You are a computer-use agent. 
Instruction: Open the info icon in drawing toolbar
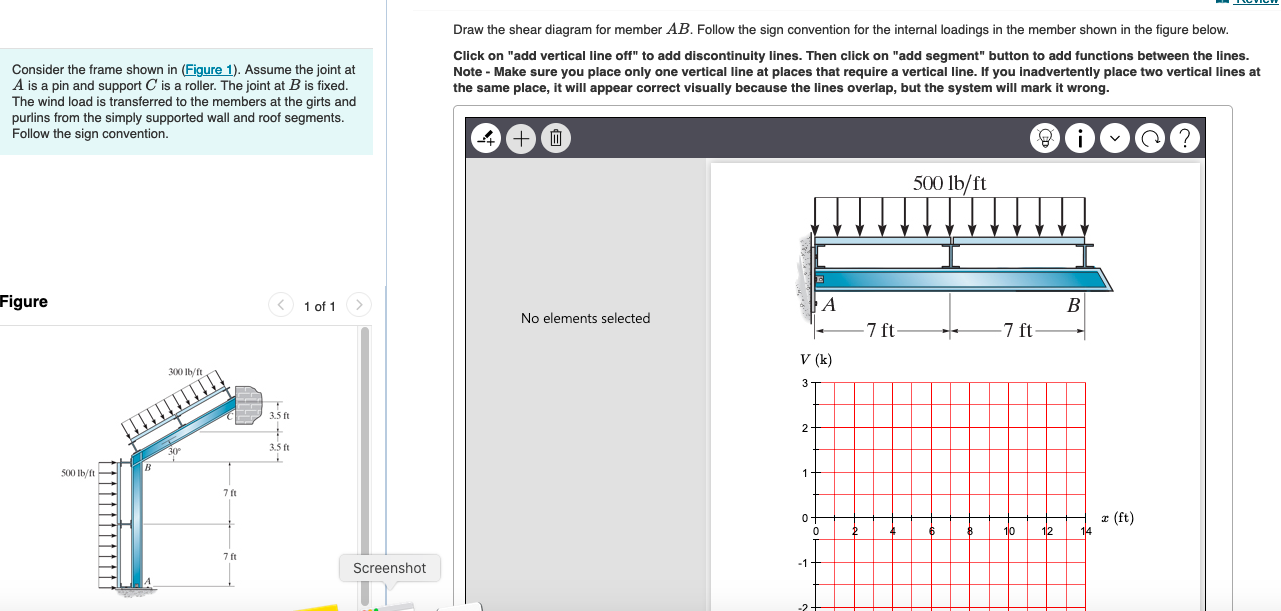(1081, 138)
